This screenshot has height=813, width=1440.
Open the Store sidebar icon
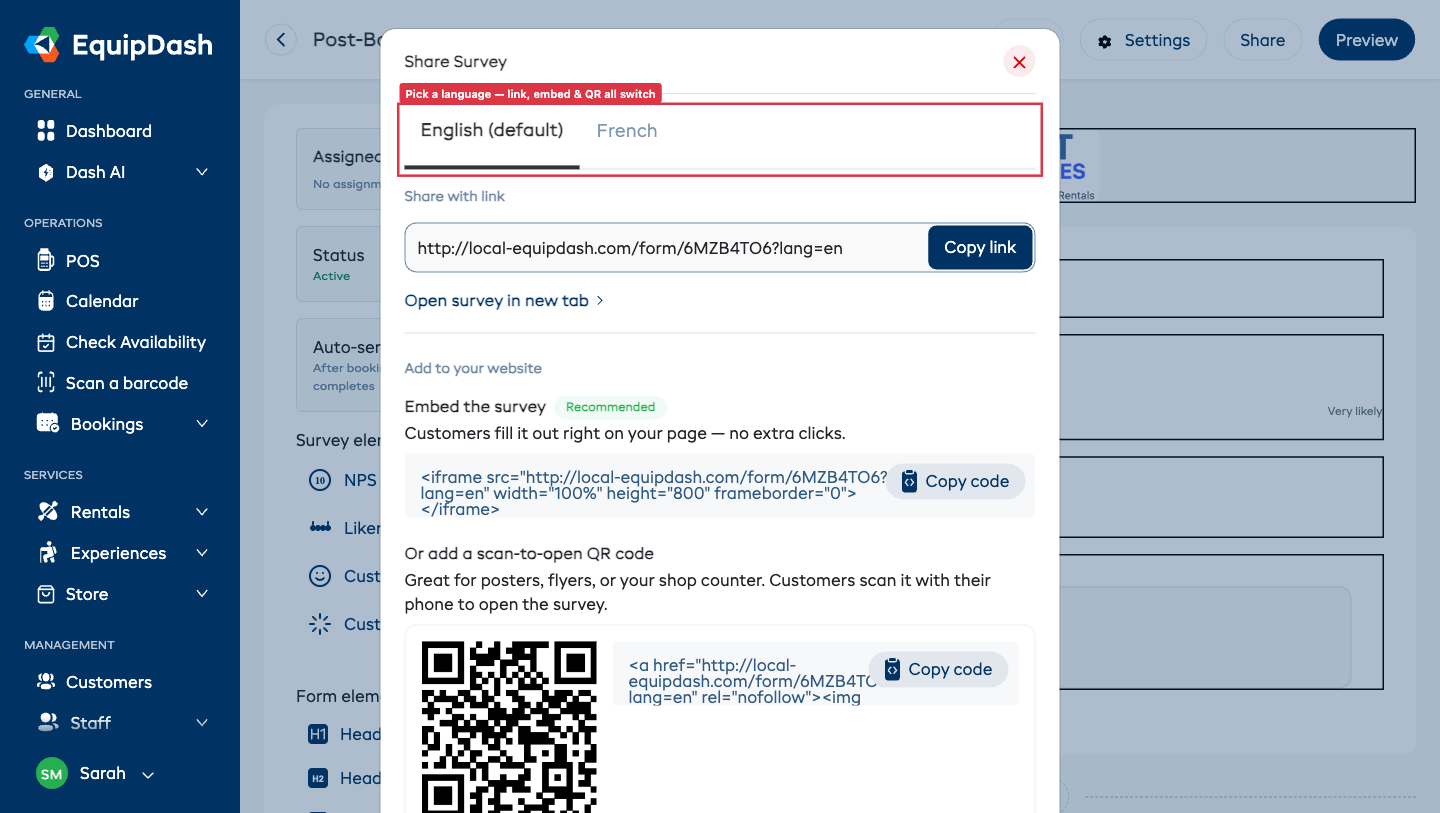(x=45, y=594)
